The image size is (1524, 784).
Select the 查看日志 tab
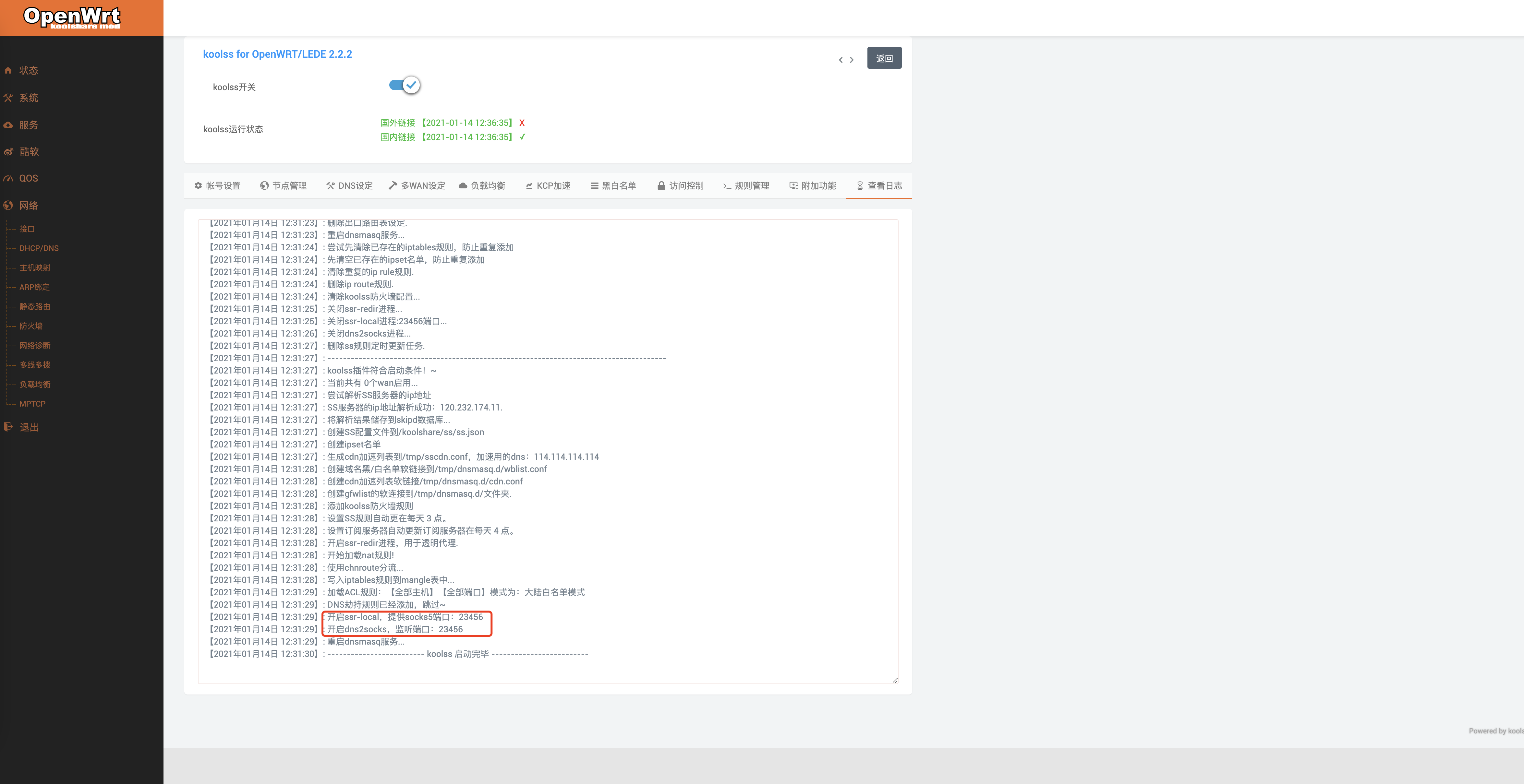(879, 186)
